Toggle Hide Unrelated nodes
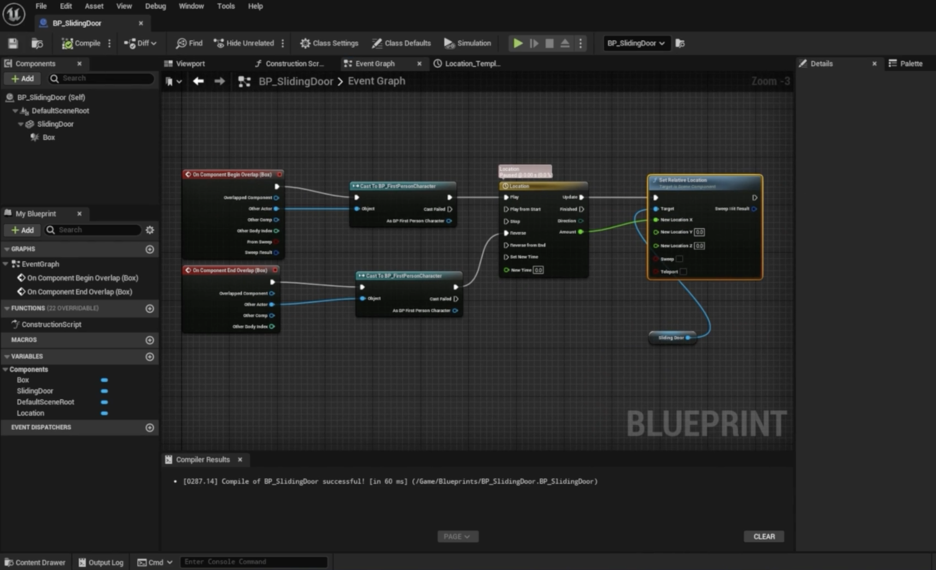Image resolution: width=936 pixels, height=570 pixels. 244,43
